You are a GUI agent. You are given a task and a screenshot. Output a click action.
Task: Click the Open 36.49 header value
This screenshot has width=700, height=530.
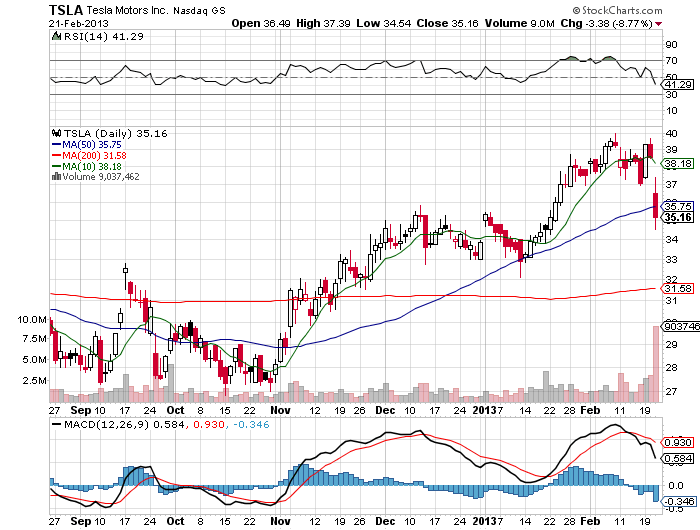point(262,23)
